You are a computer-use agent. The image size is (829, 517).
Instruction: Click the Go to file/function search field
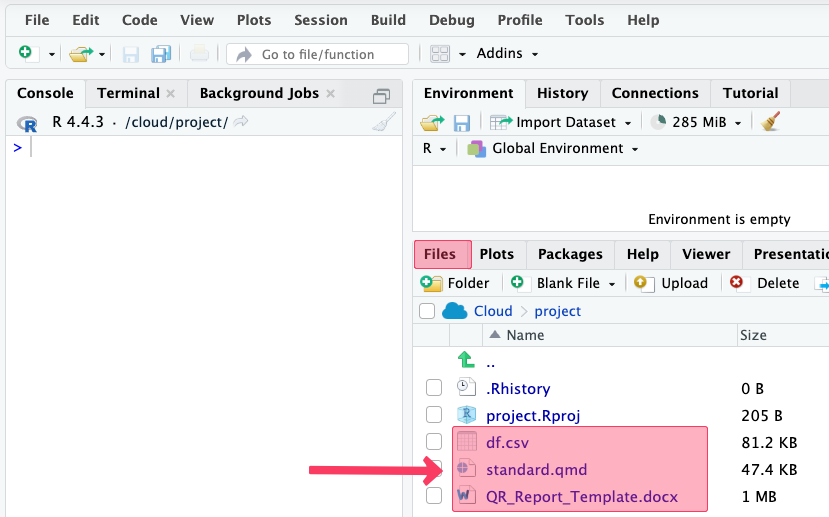coord(318,54)
